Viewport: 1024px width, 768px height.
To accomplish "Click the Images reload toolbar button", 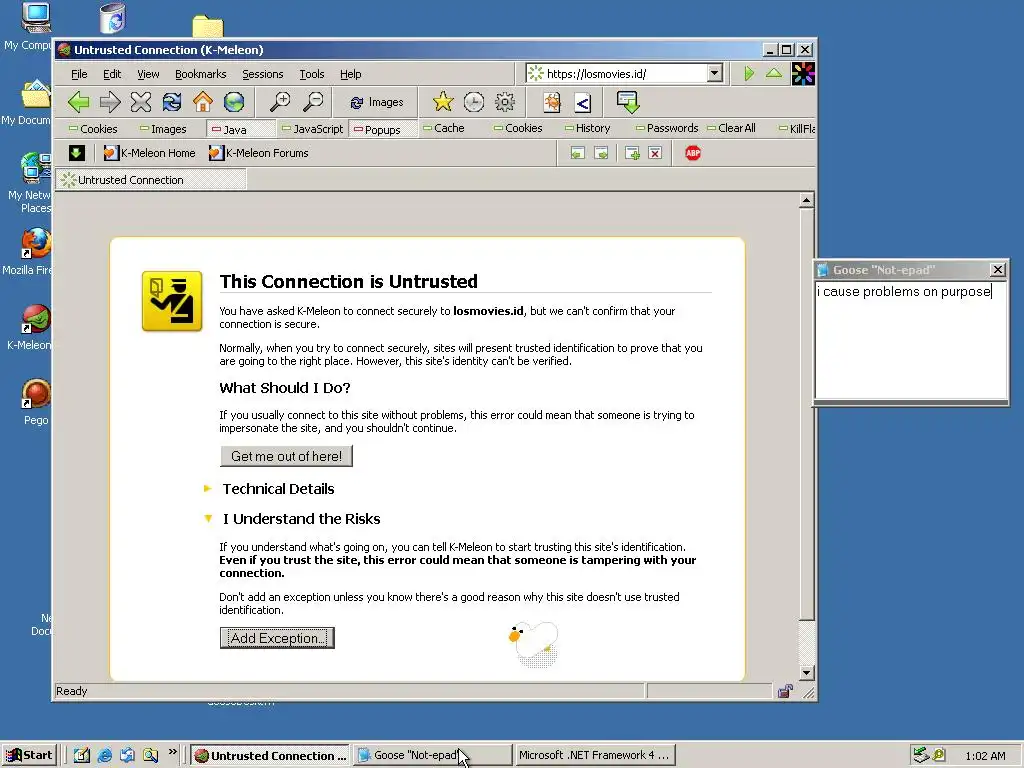I will click(x=376, y=103).
